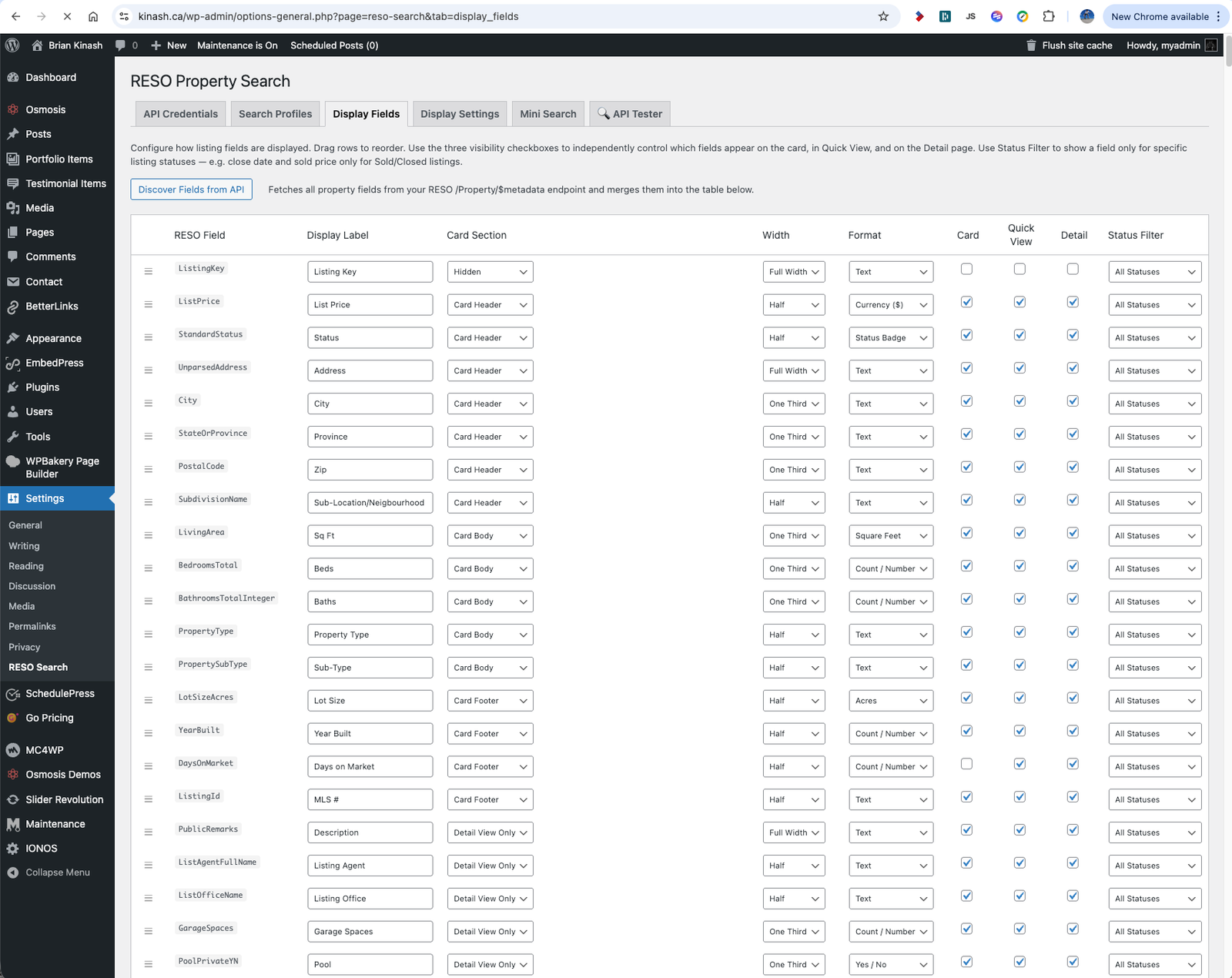Open the Format dropdown for ListPrice

point(891,305)
